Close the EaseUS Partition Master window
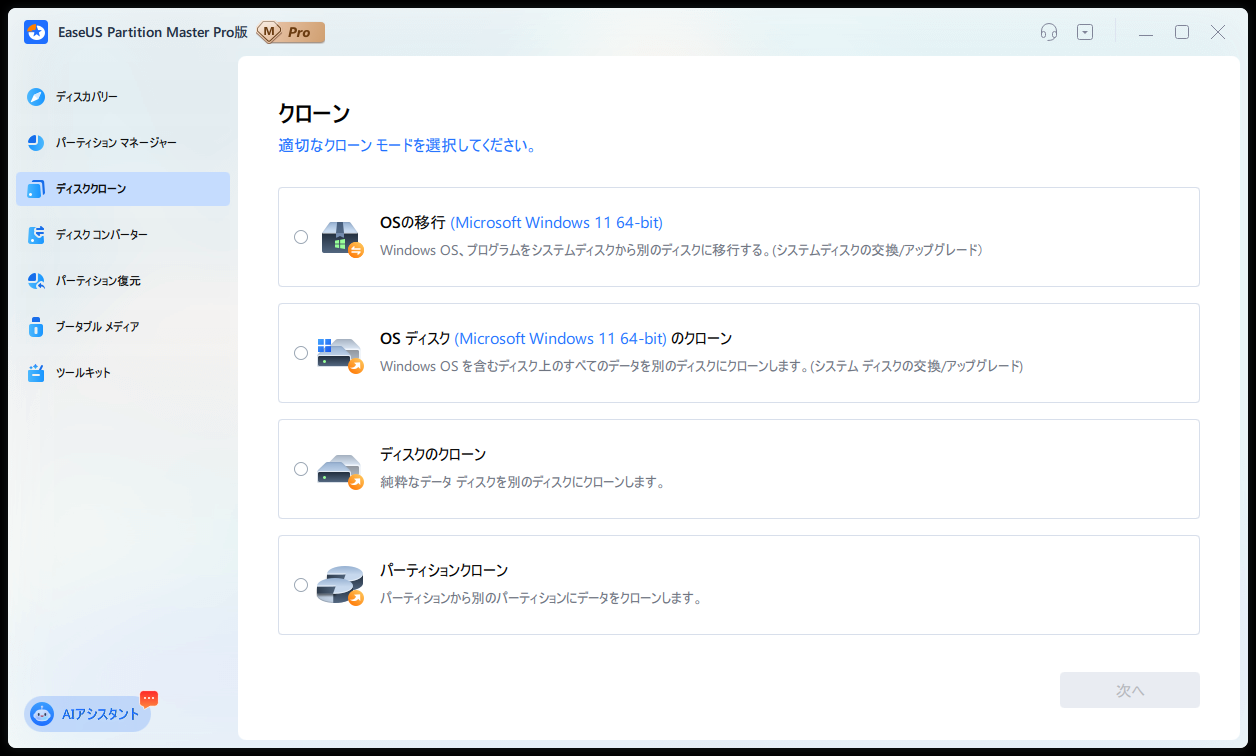Image resolution: width=1256 pixels, height=756 pixels. (1218, 32)
